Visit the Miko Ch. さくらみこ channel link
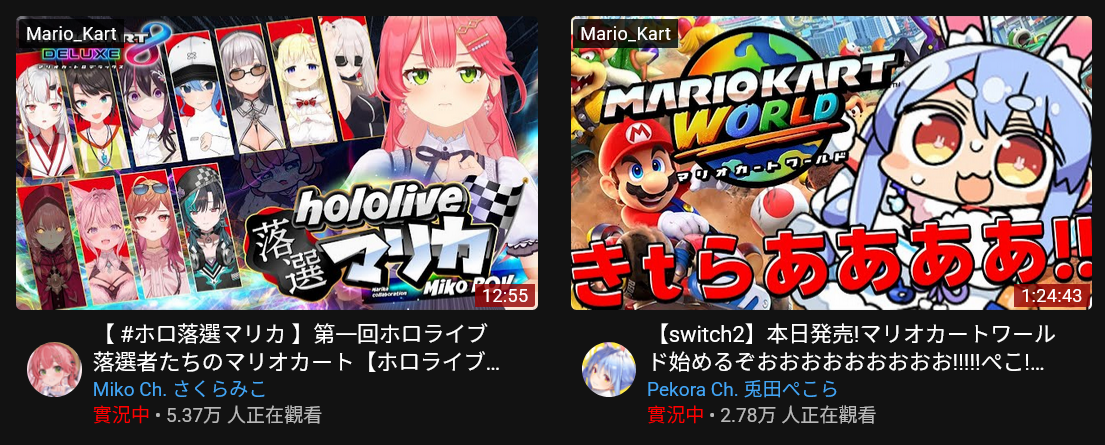Viewport: 1105px width, 445px height. (x=180, y=389)
